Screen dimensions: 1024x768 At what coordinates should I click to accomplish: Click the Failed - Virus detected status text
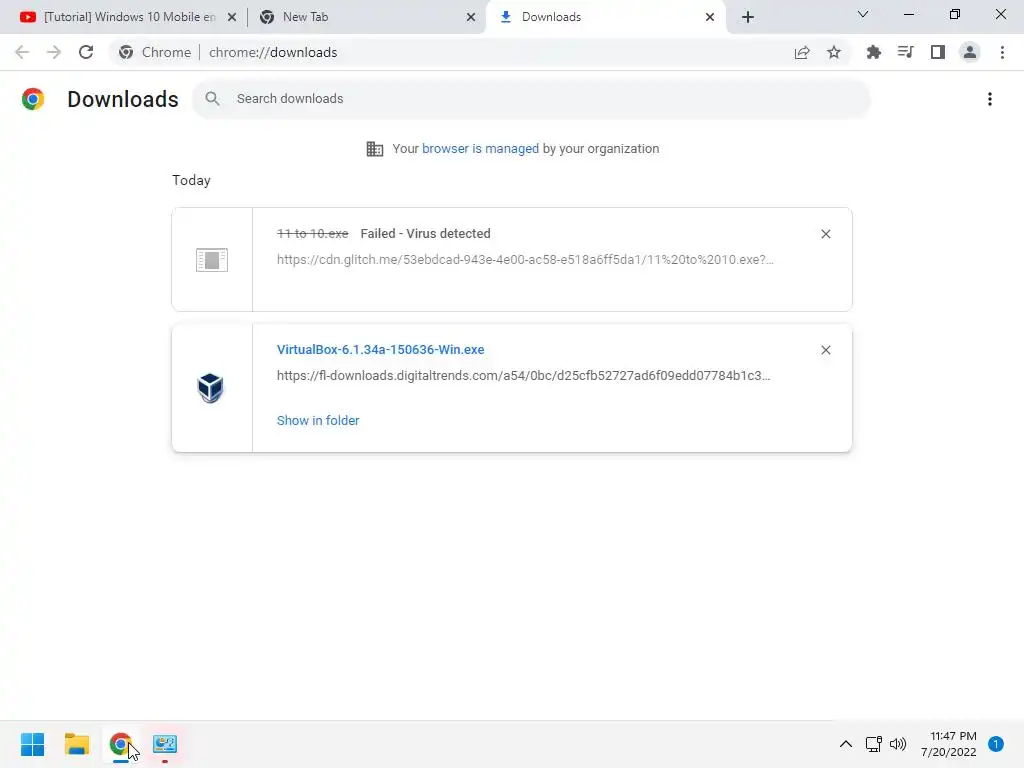425,234
